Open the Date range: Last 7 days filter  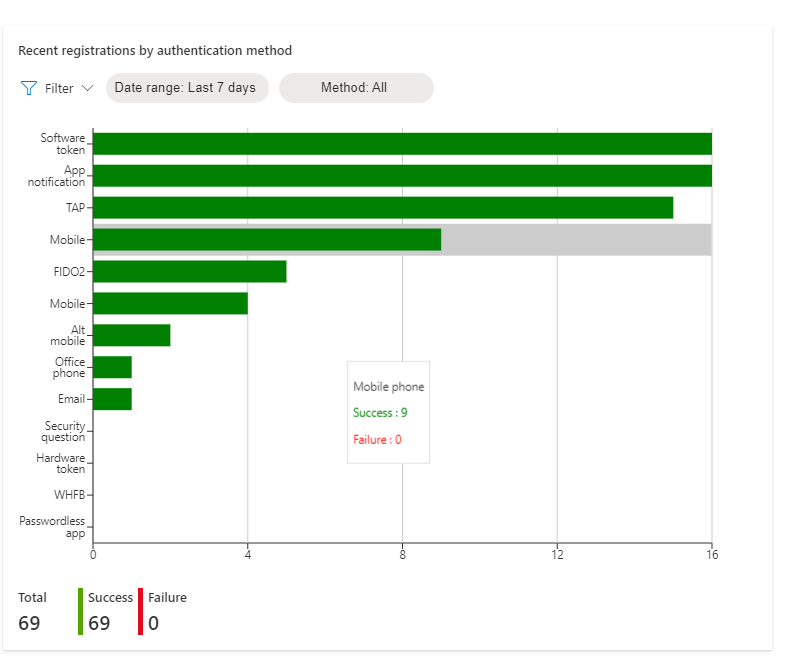click(185, 88)
